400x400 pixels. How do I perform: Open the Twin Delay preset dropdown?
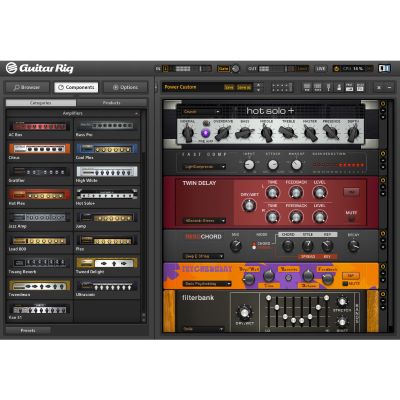point(204,221)
